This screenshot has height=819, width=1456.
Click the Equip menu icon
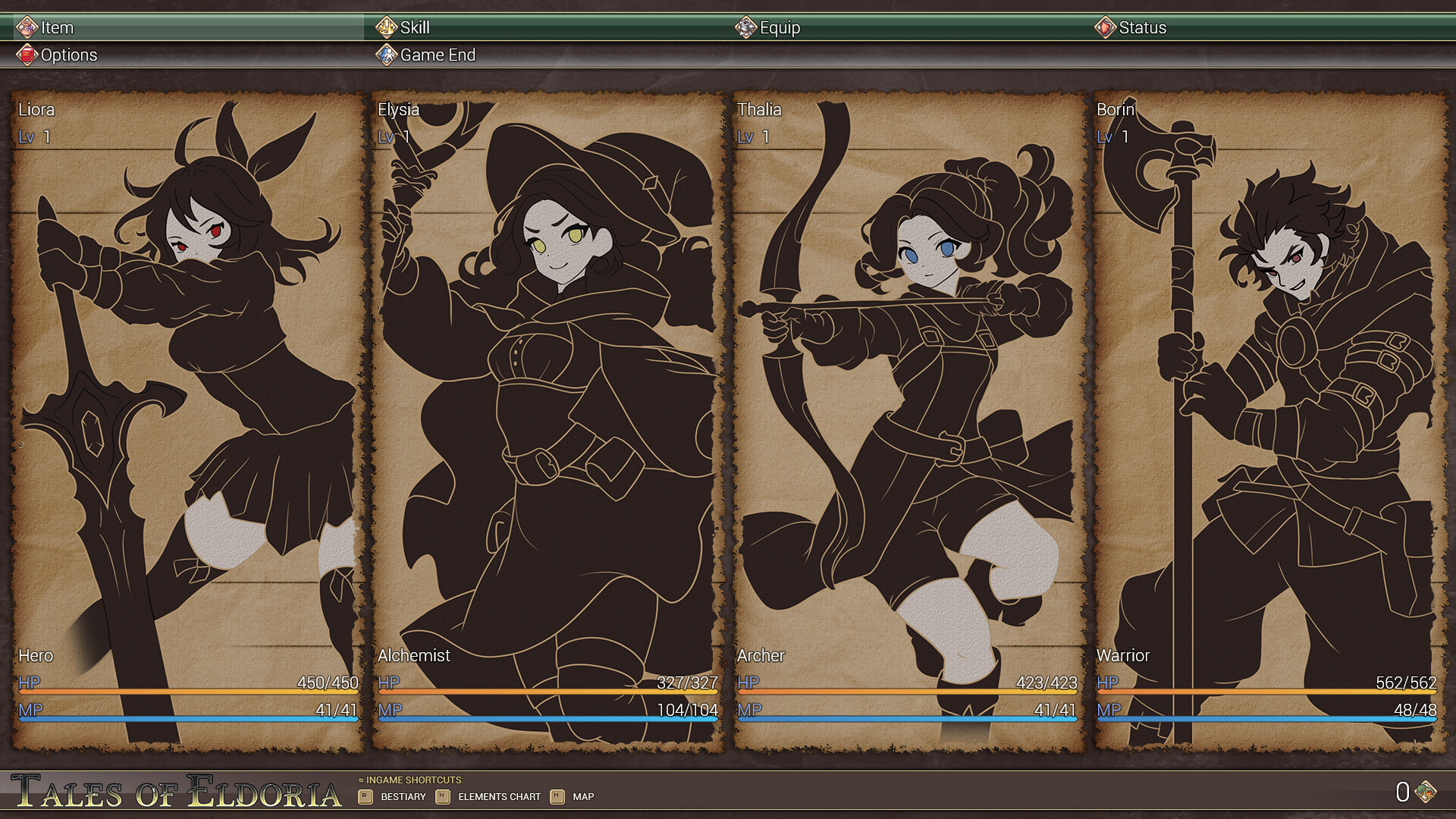point(747,27)
